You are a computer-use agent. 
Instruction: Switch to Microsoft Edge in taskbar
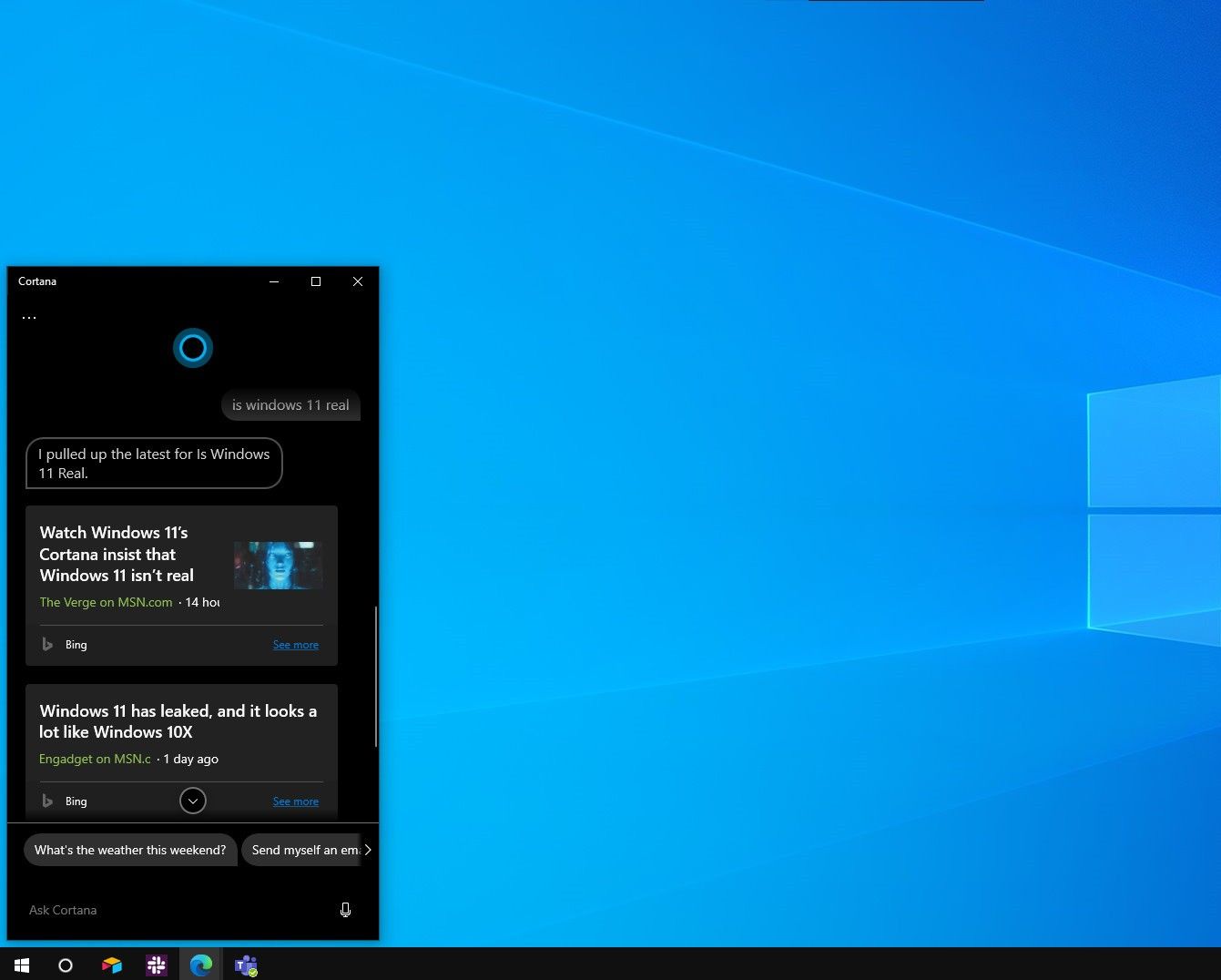(x=201, y=965)
